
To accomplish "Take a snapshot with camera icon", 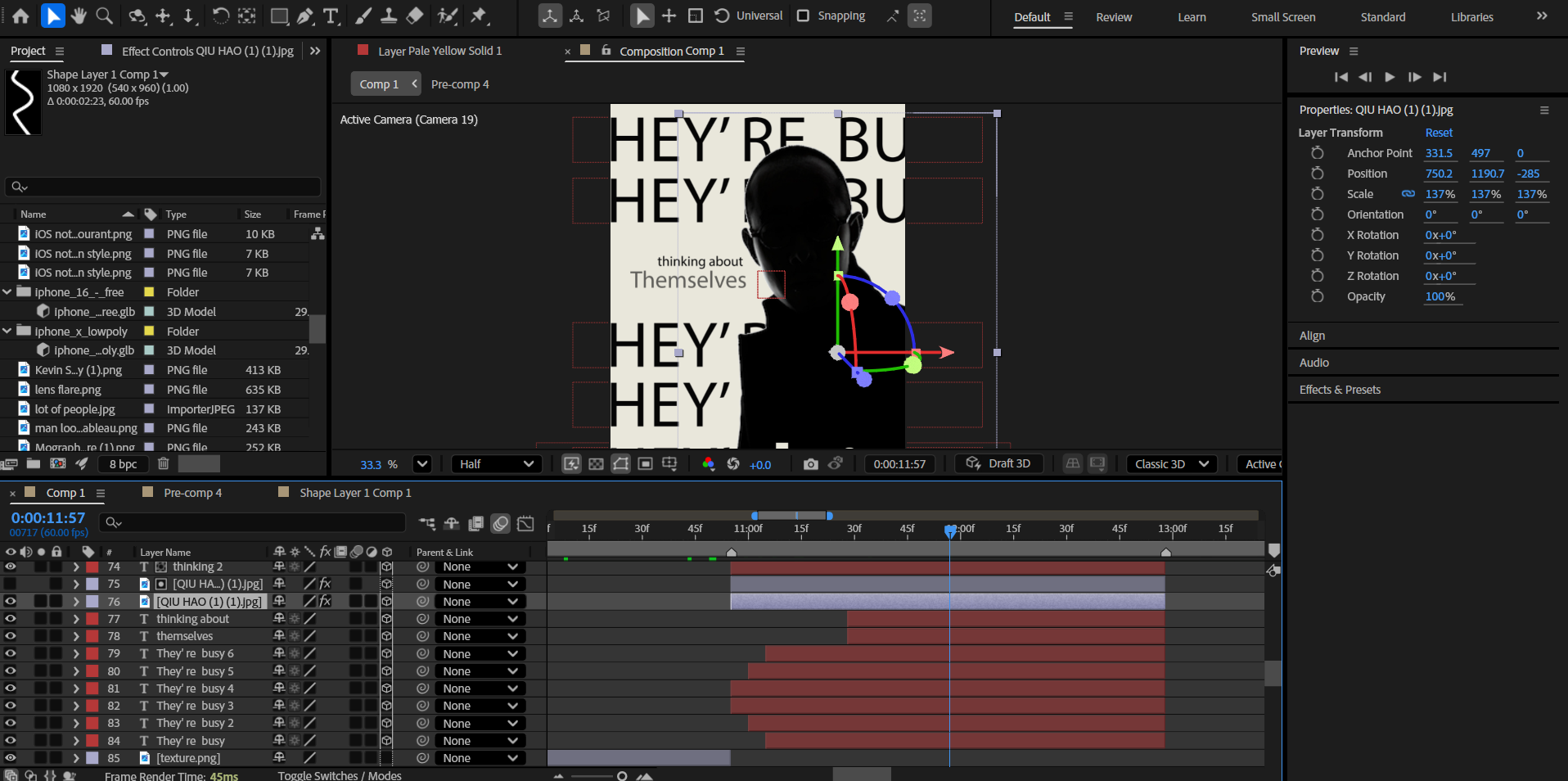I will tap(810, 464).
